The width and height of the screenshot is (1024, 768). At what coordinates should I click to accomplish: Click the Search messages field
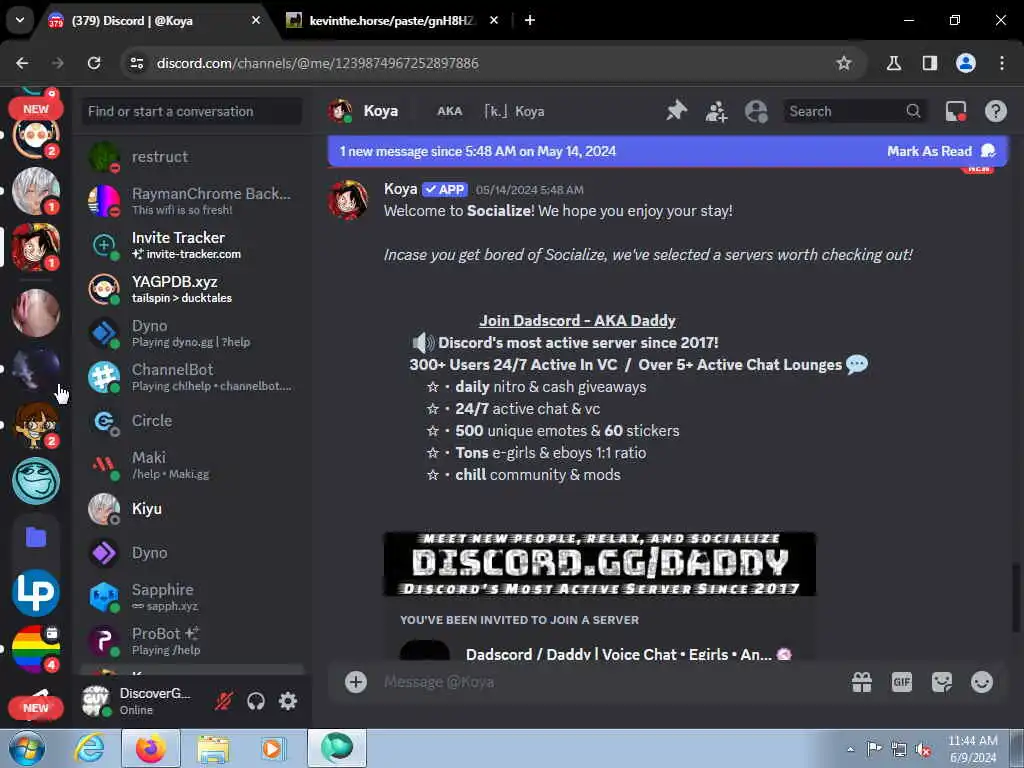pos(854,111)
